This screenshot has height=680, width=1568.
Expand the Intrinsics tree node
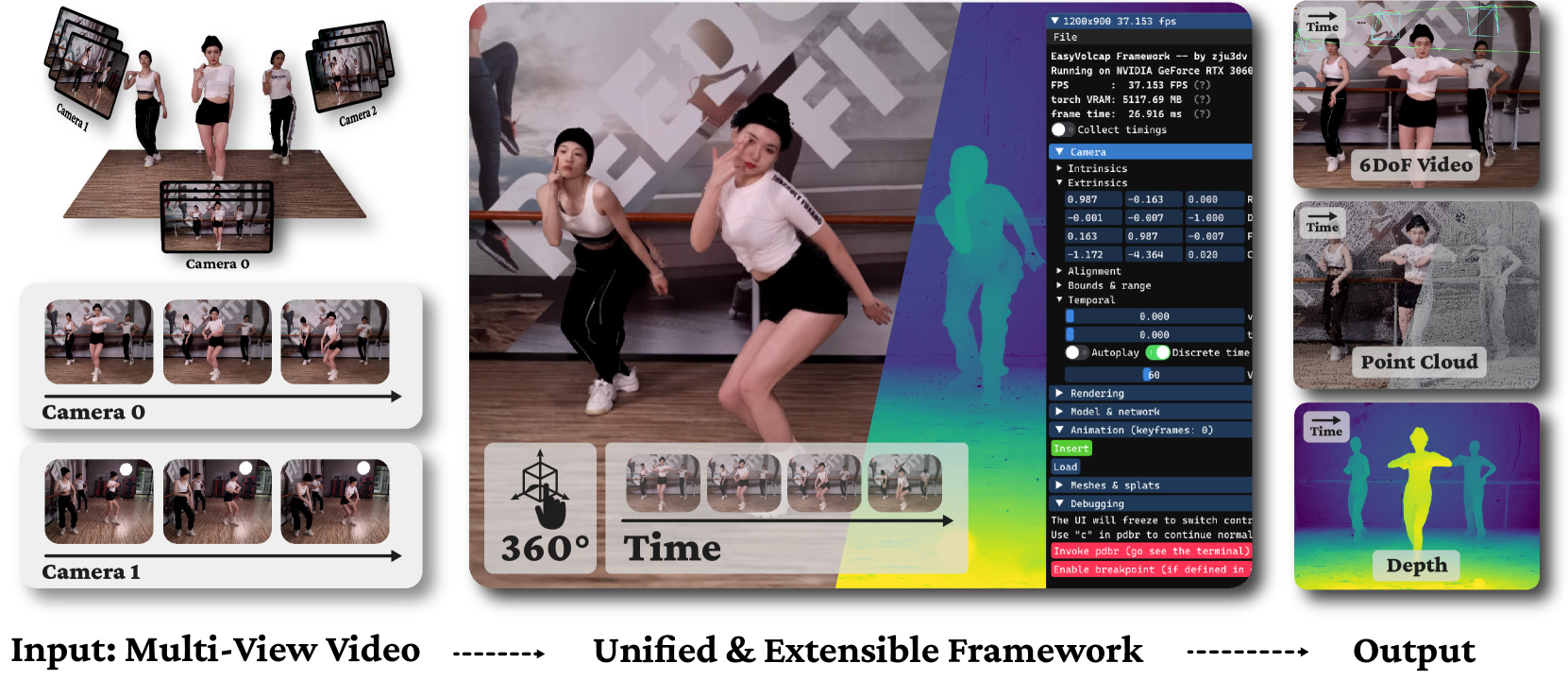[x=1059, y=168]
